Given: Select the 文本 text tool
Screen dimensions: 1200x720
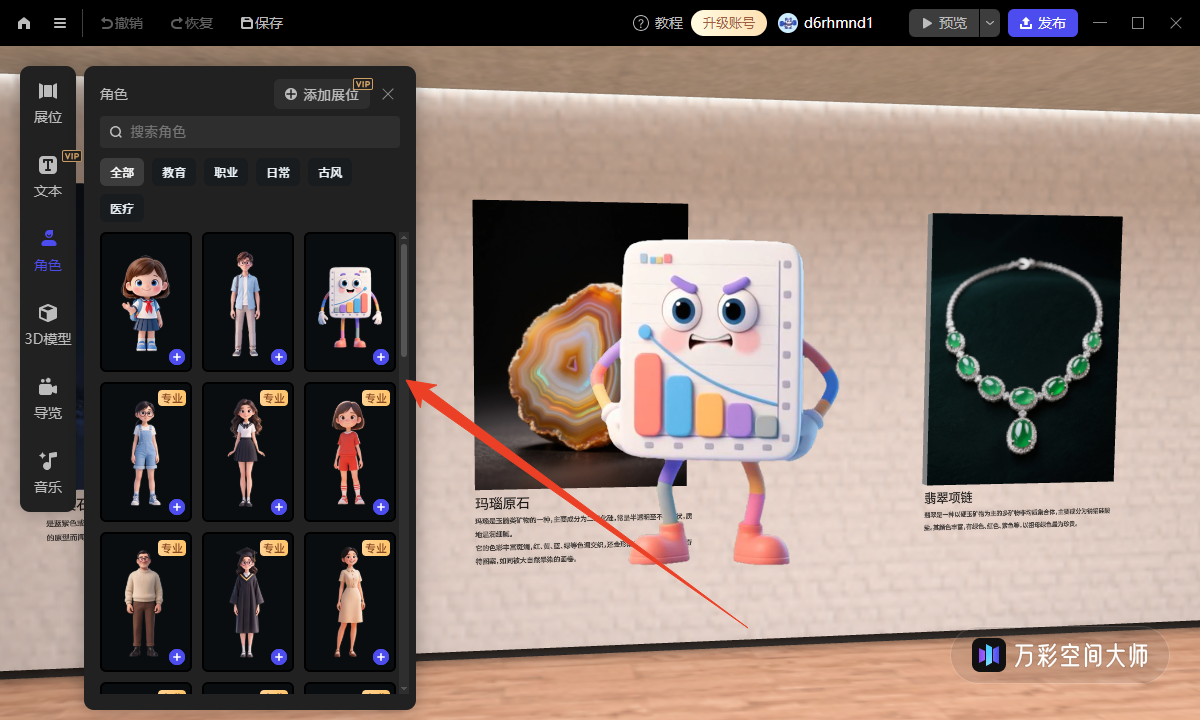Looking at the screenshot, I should pos(48,177).
